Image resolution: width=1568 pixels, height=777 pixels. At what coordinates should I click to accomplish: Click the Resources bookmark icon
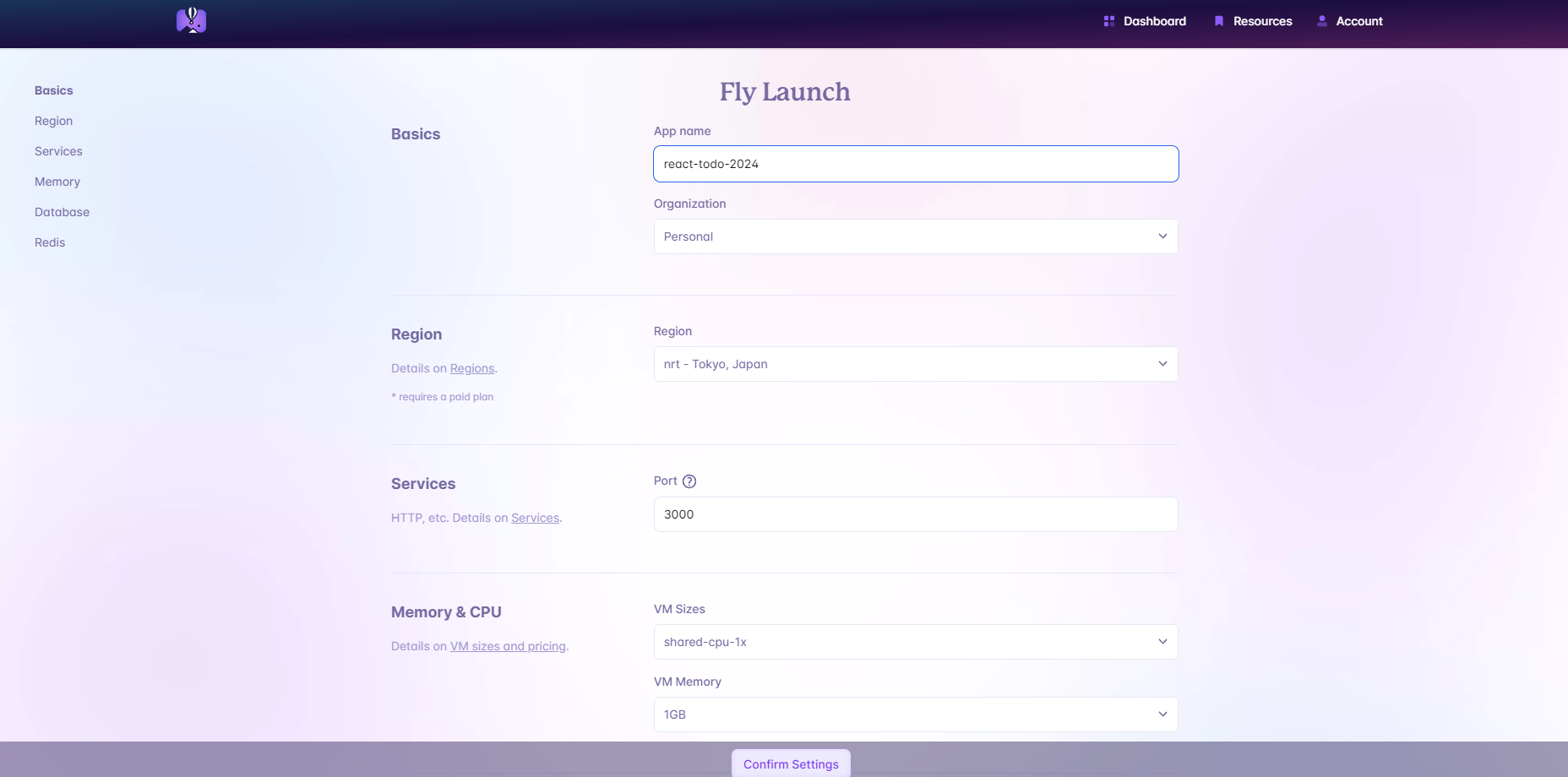click(1219, 21)
